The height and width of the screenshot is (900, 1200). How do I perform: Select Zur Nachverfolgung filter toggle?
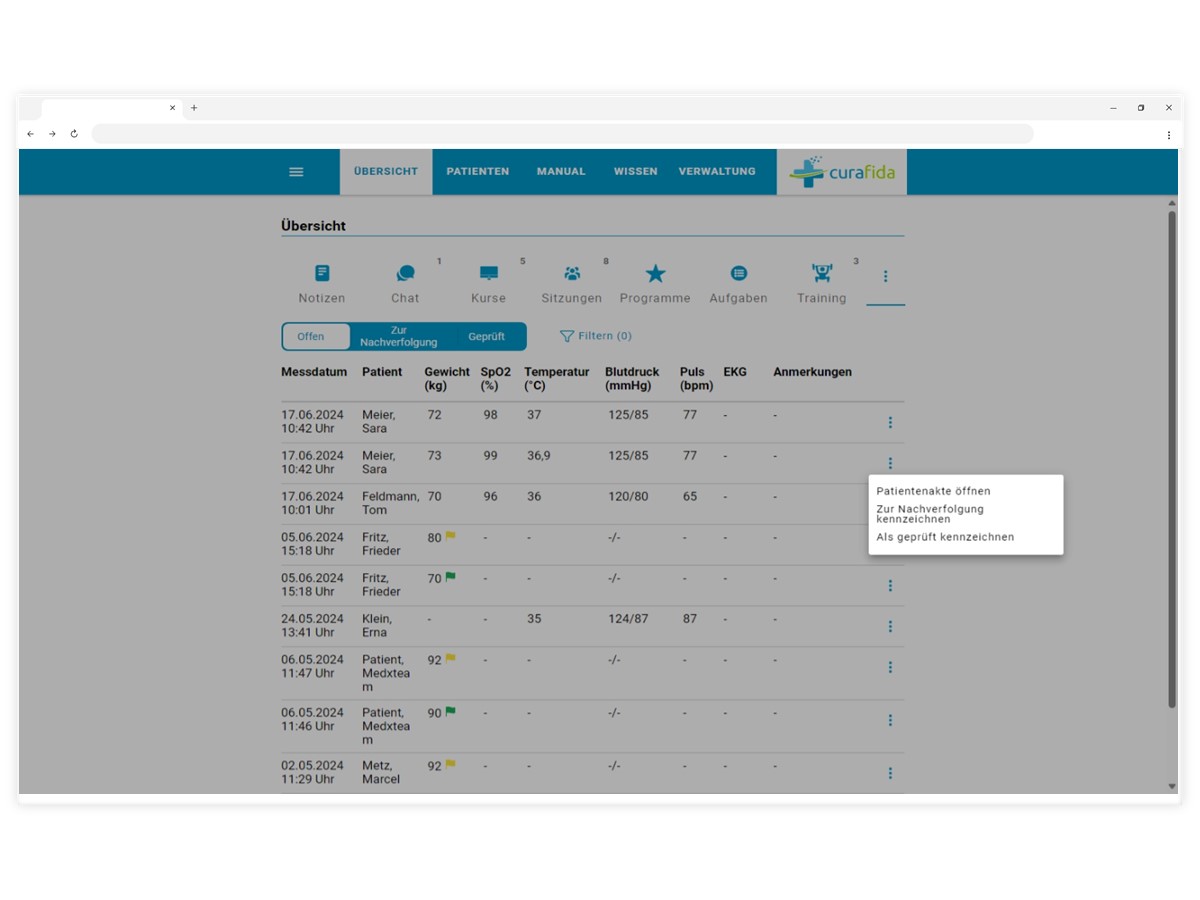tap(399, 337)
